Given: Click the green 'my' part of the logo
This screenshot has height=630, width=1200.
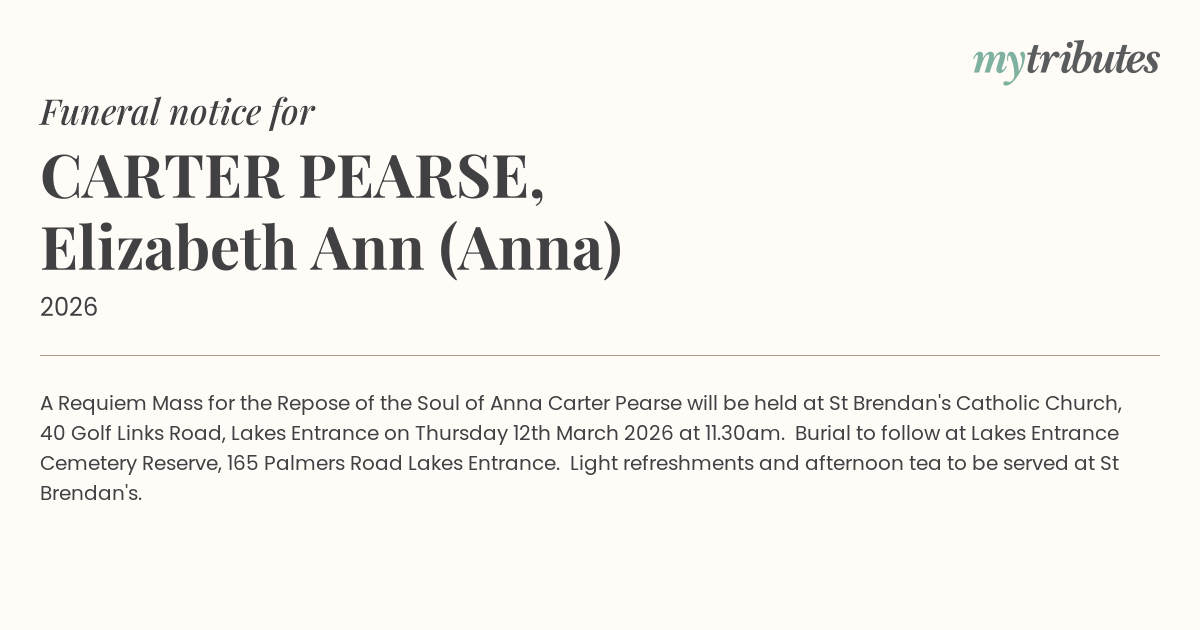Looking at the screenshot, I should pyautogui.click(x=999, y=64).
